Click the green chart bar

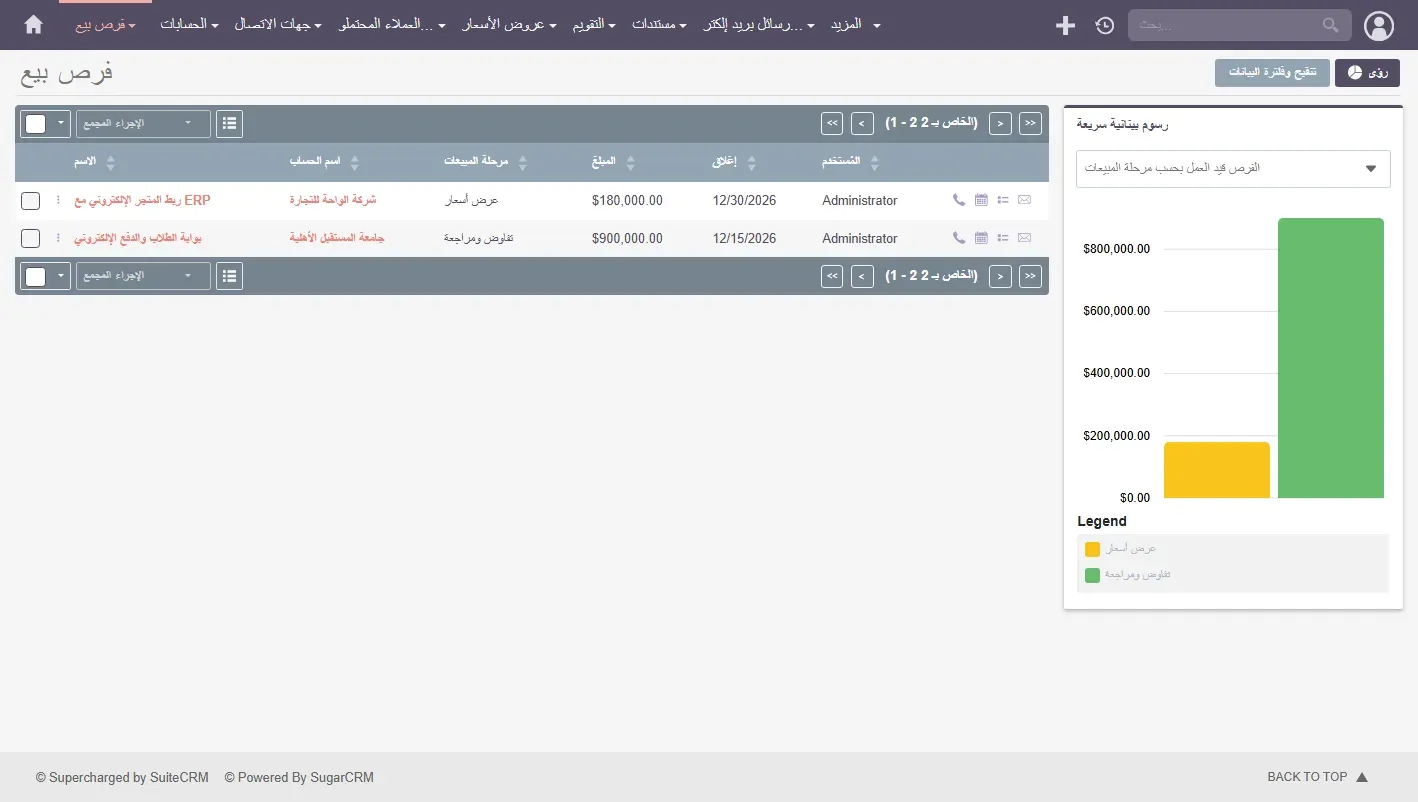point(1331,358)
